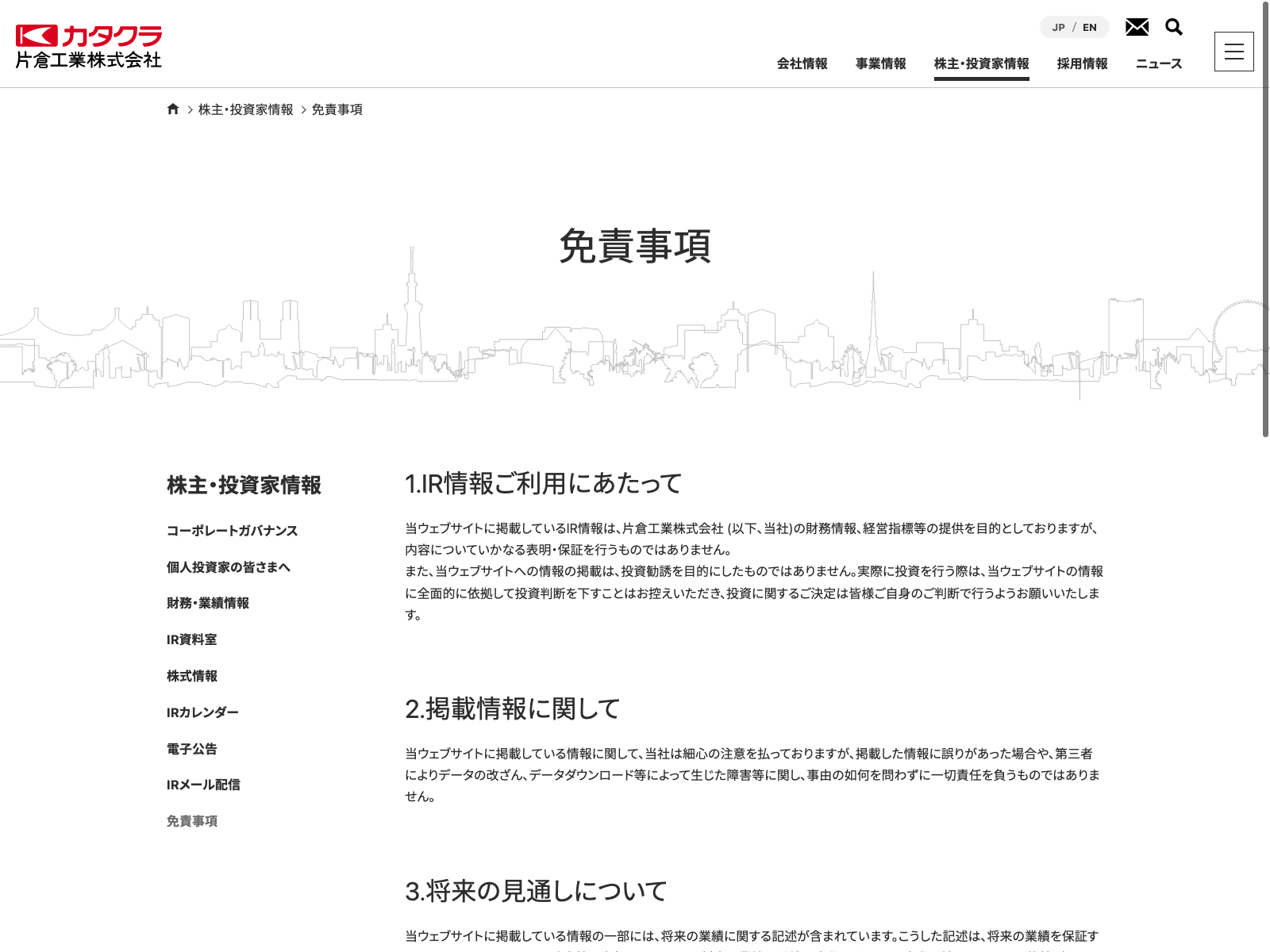
Task: Open IR資料室 in the sidebar
Action: (x=191, y=639)
